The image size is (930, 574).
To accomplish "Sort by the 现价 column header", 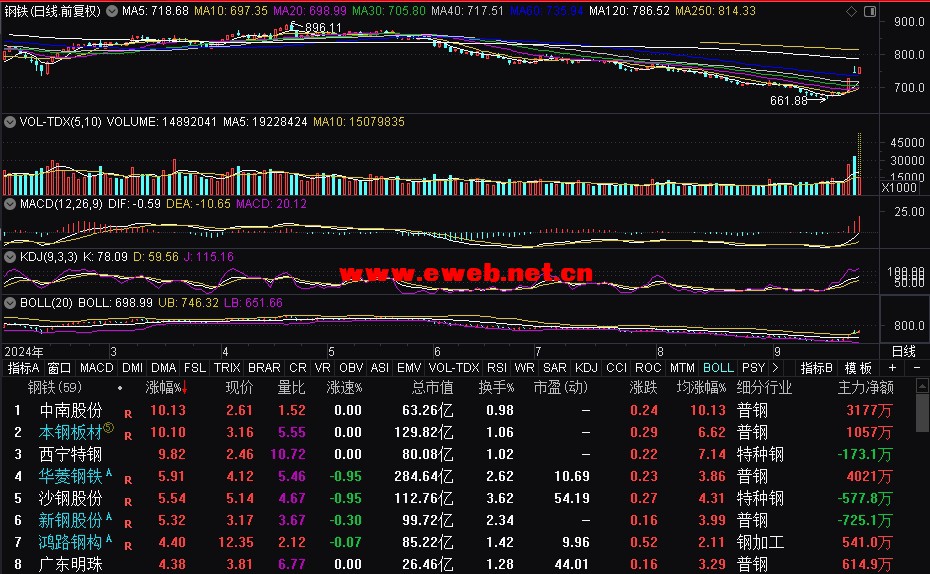I will click(x=239, y=388).
